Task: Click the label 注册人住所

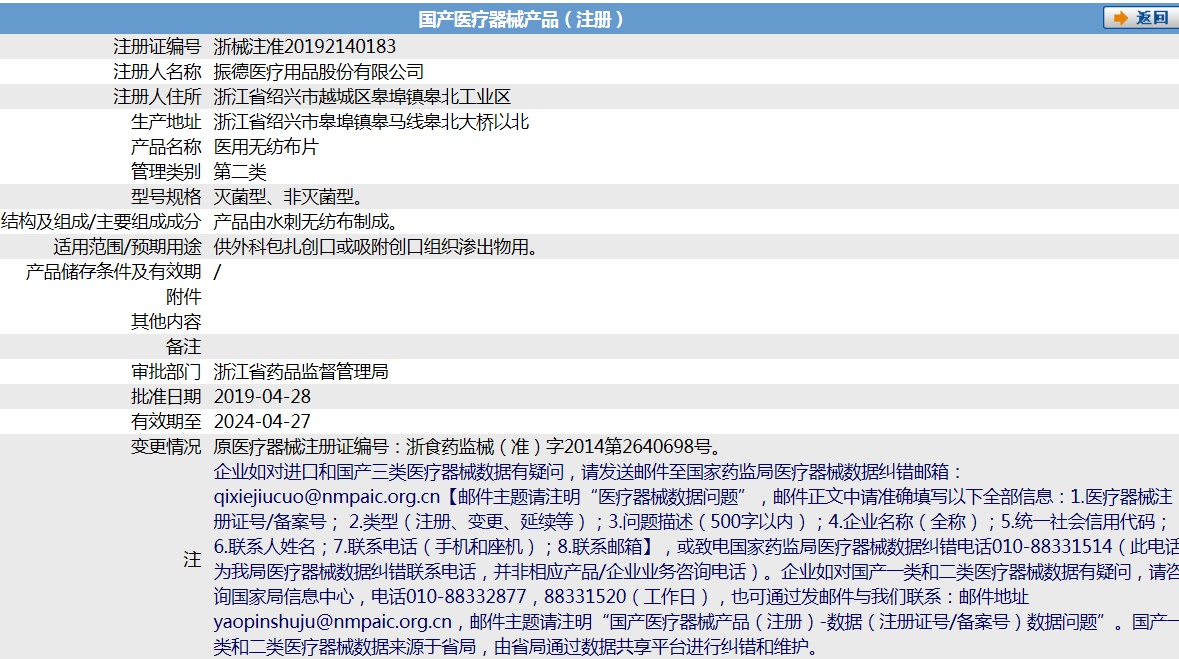Action: (x=157, y=96)
